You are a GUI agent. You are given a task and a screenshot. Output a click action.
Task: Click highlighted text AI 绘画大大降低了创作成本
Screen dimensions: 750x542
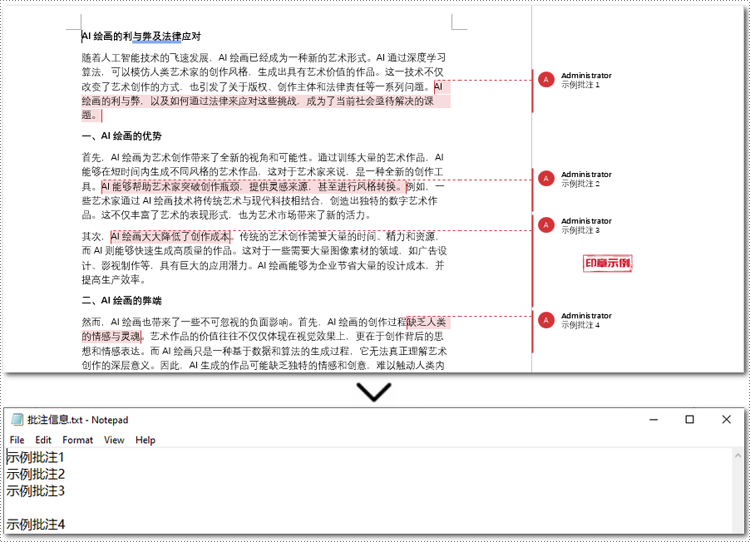[x=170, y=236]
